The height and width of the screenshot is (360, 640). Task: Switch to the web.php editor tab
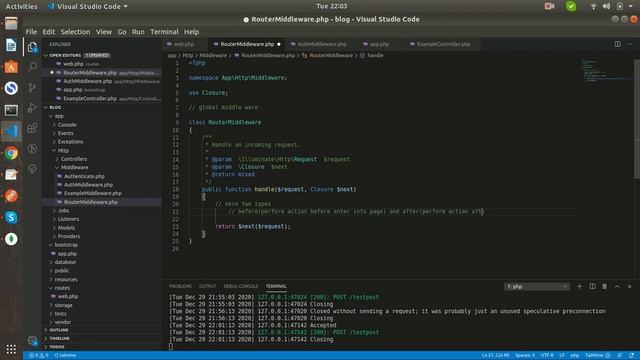(x=184, y=44)
